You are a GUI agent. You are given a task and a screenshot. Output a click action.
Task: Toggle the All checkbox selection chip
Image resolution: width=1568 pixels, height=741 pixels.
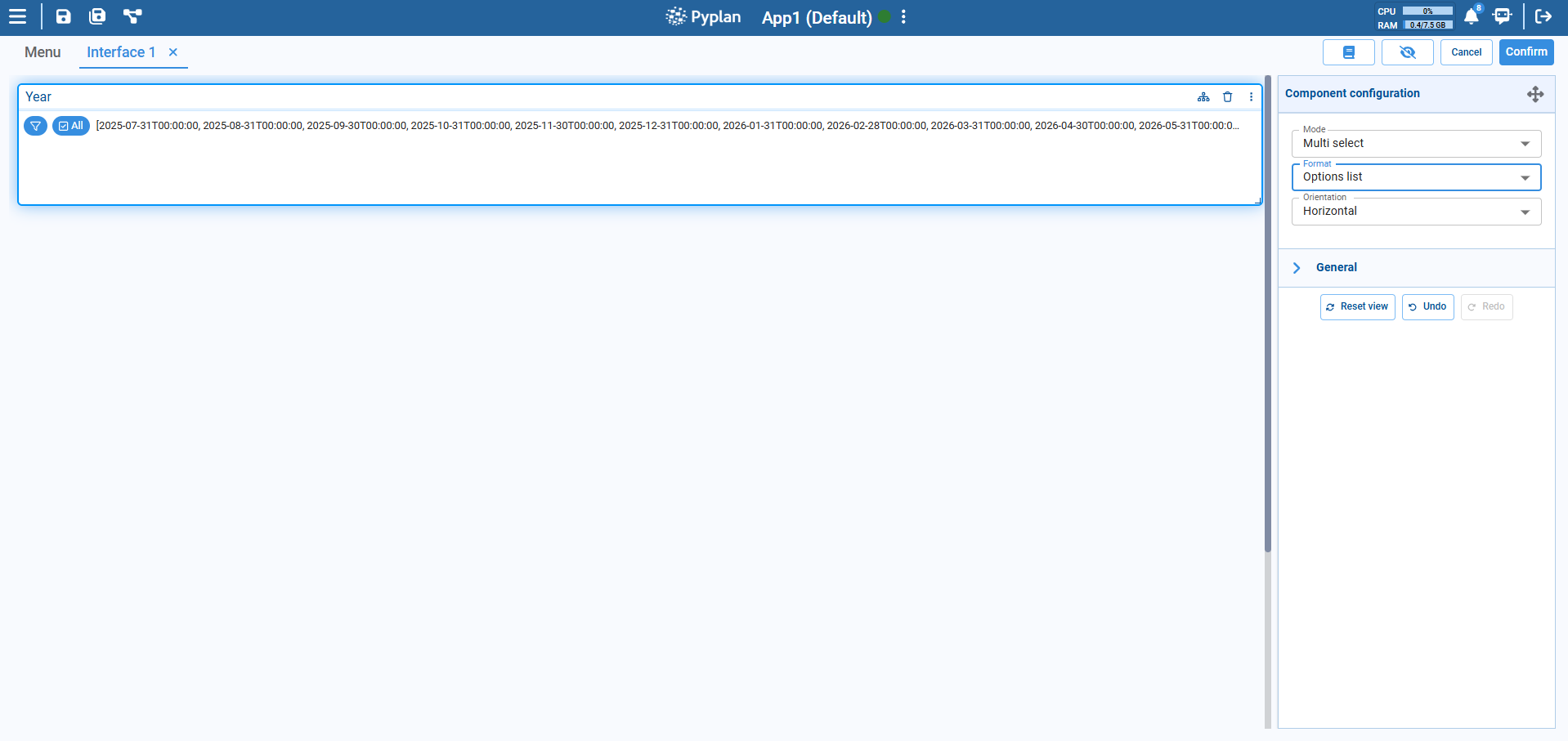(x=71, y=126)
